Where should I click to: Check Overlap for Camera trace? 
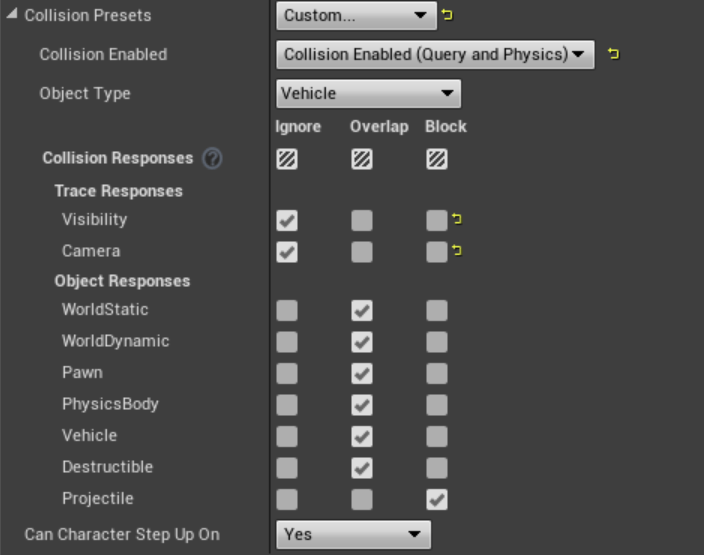(x=362, y=252)
